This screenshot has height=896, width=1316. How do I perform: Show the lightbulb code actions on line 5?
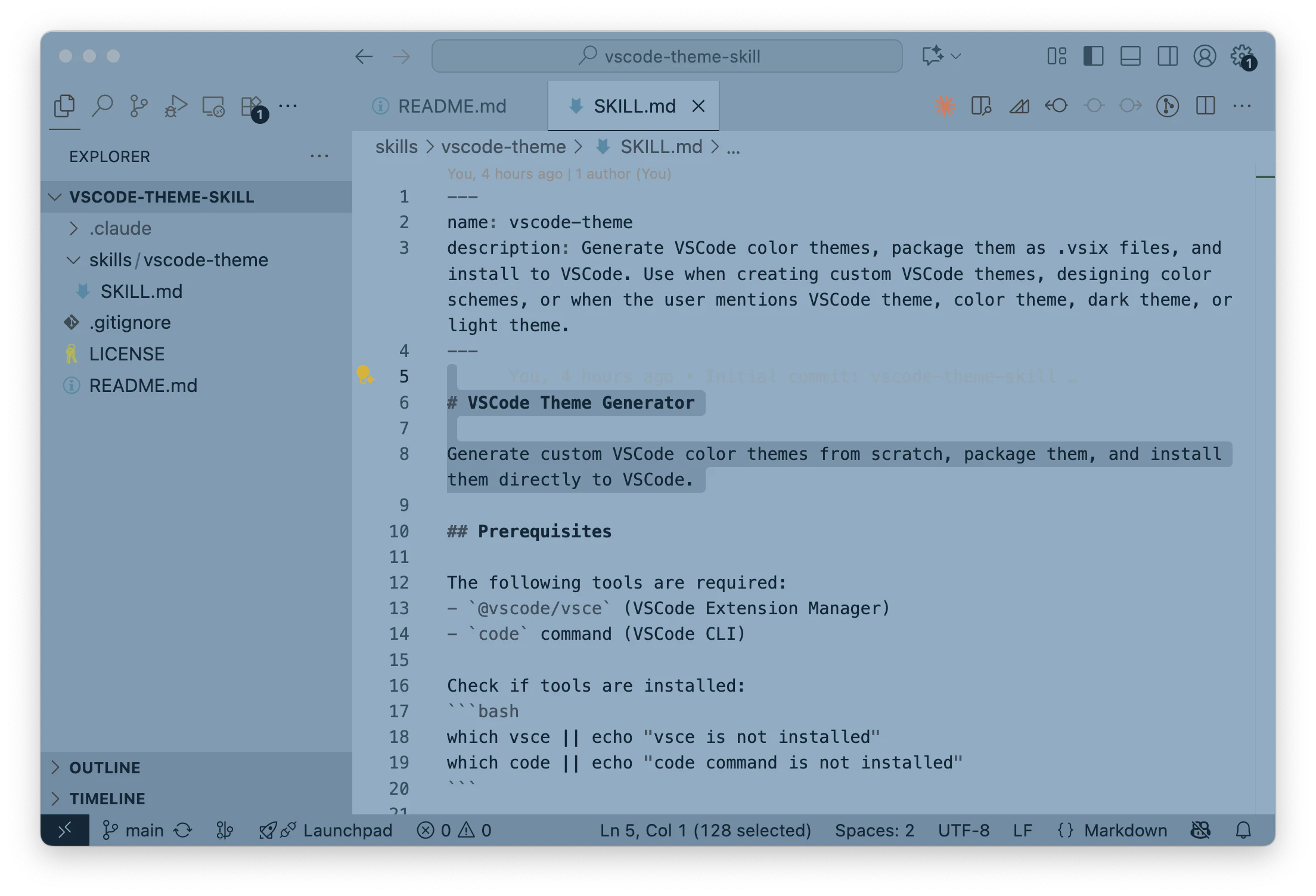coord(365,375)
